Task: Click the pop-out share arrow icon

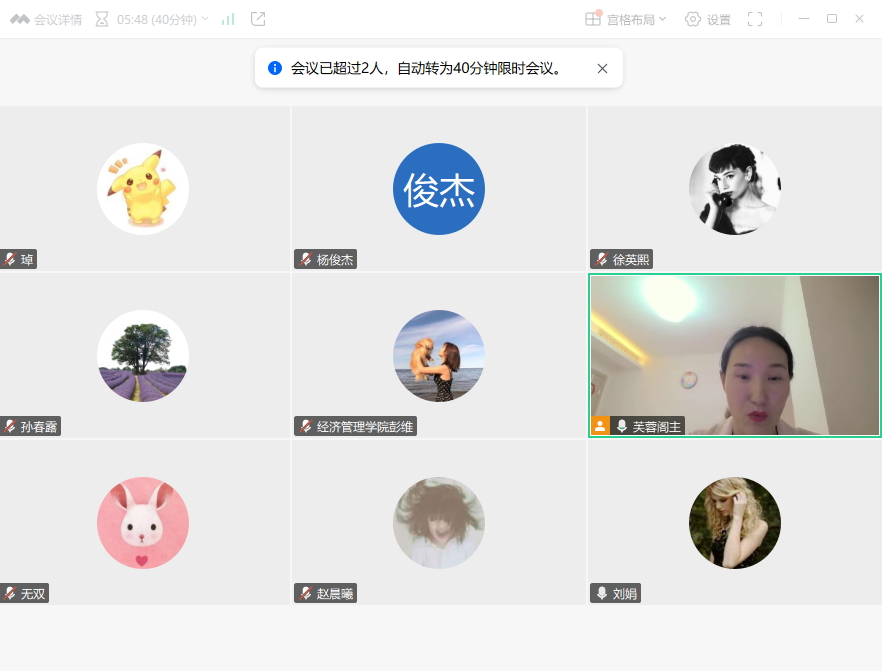Action: tap(258, 19)
